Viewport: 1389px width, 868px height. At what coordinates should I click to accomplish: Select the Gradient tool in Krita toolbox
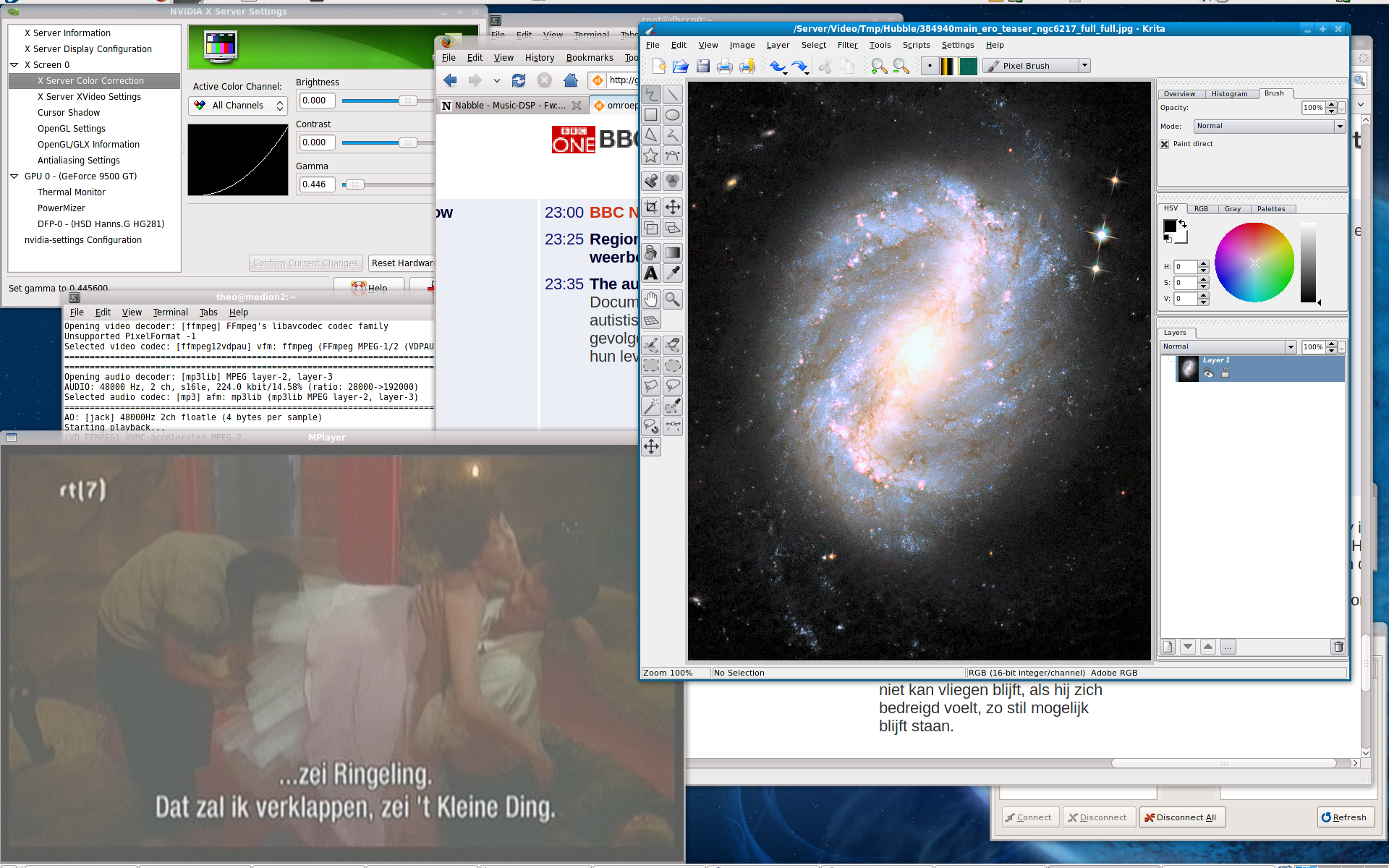[x=673, y=252]
